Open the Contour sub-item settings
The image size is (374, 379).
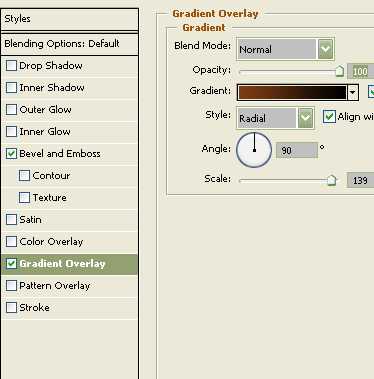70,176
